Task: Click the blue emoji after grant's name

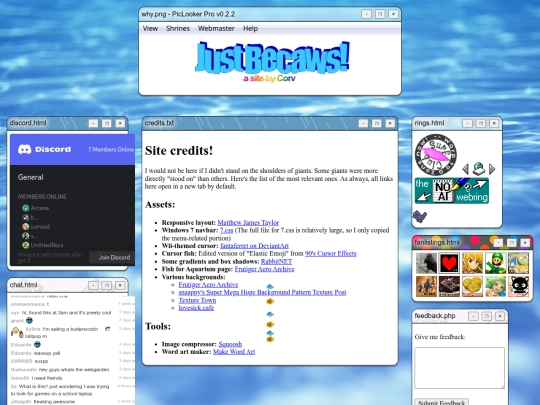Action: click(29, 321)
